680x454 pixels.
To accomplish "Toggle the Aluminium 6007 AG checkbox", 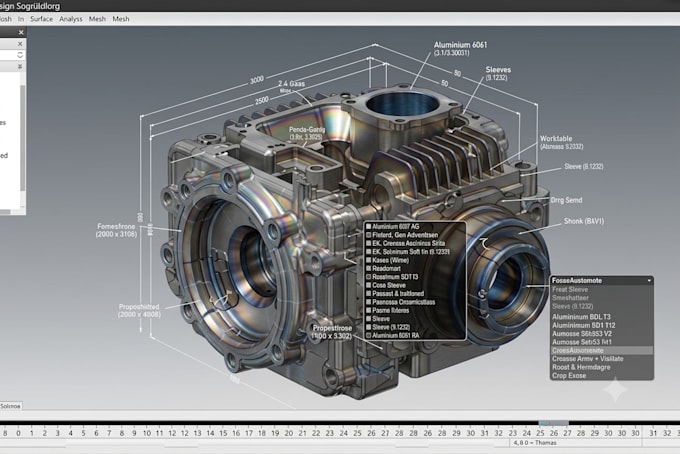I will [369, 226].
